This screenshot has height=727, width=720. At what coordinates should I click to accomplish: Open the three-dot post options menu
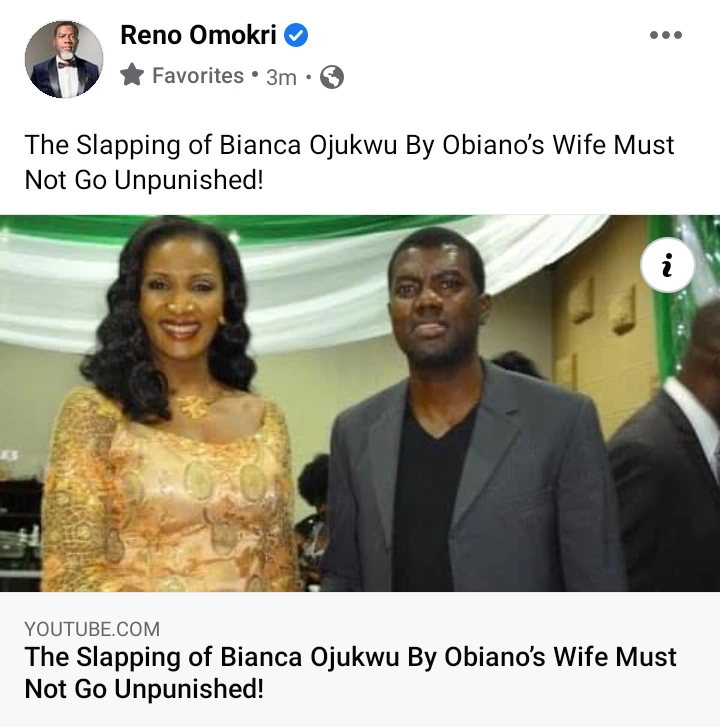(x=665, y=35)
